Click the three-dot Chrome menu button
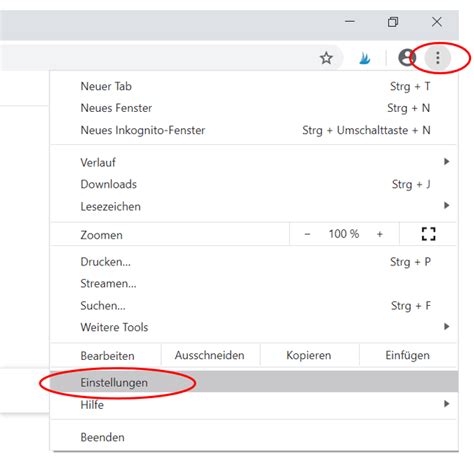 (438, 58)
